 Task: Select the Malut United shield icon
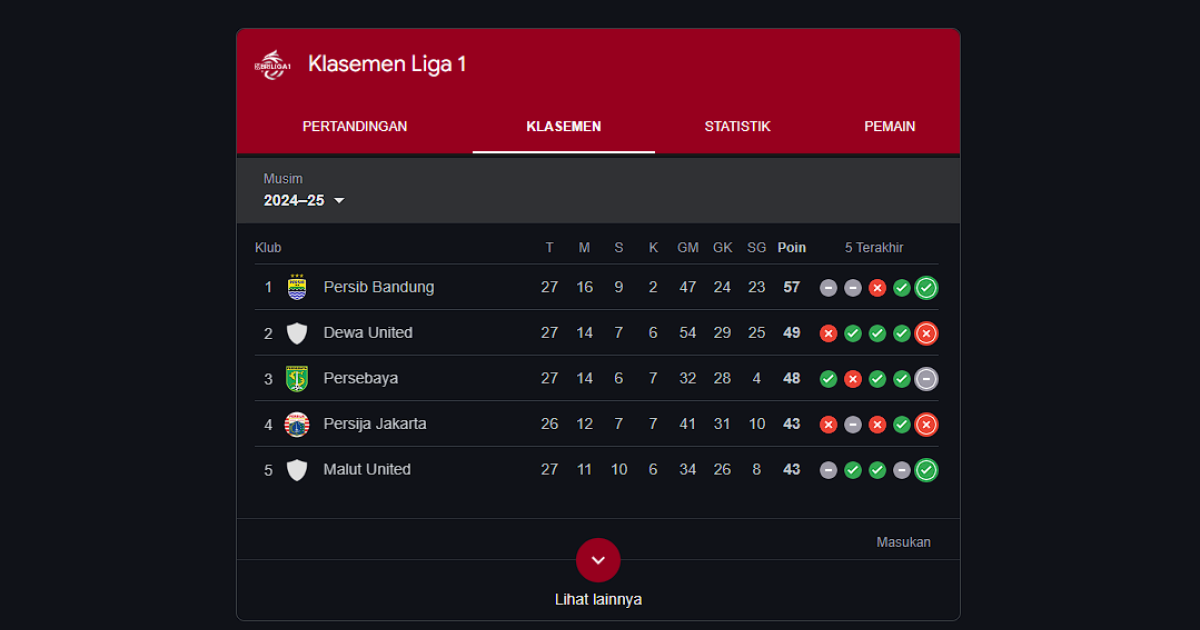coord(297,469)
